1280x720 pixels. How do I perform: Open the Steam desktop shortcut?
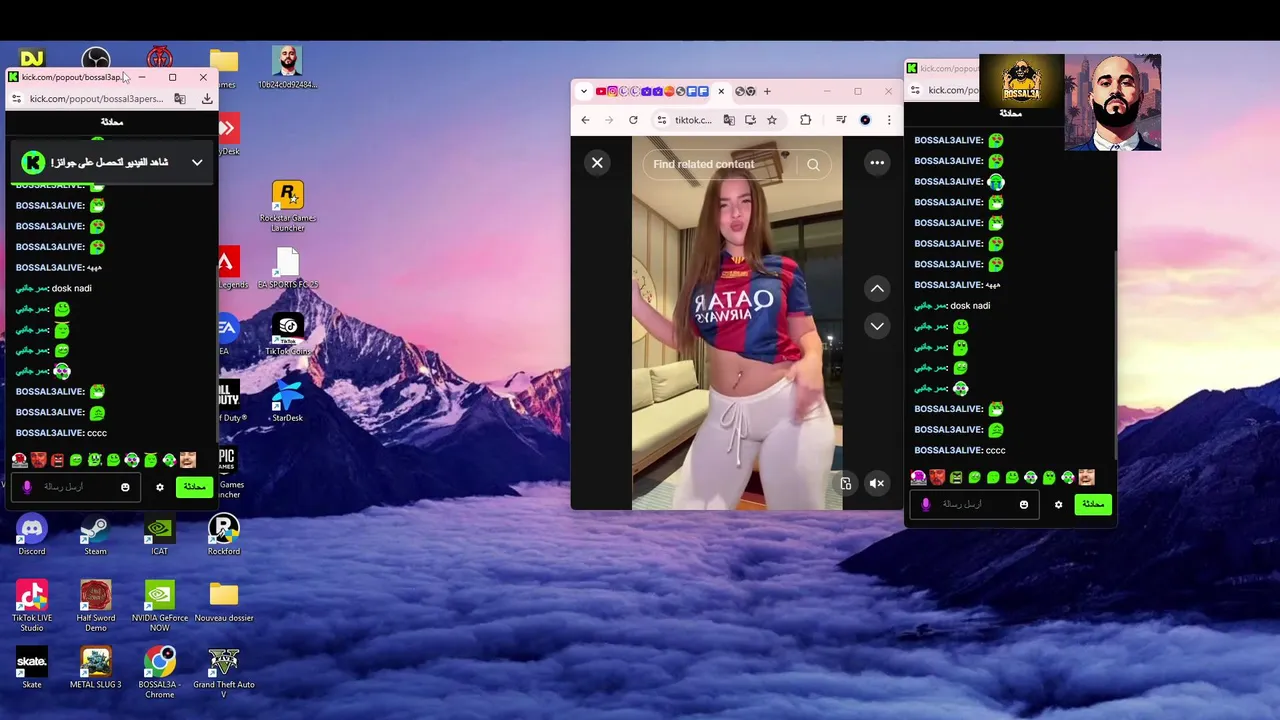pos(95,535)
